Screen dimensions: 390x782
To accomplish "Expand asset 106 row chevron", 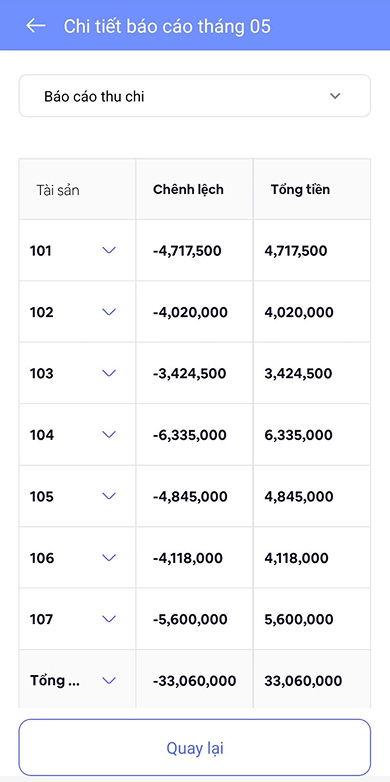I will click(109, 558).
